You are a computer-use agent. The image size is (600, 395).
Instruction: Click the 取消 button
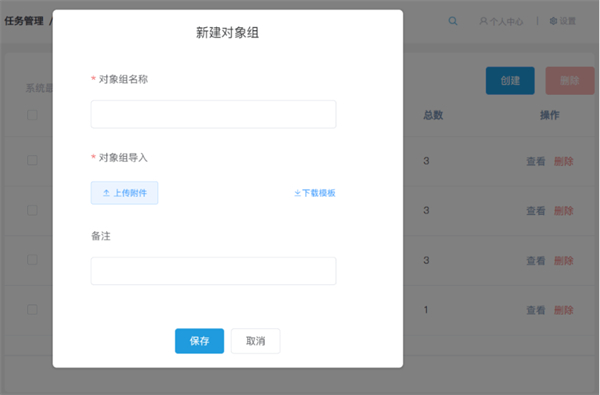point(256,341)
